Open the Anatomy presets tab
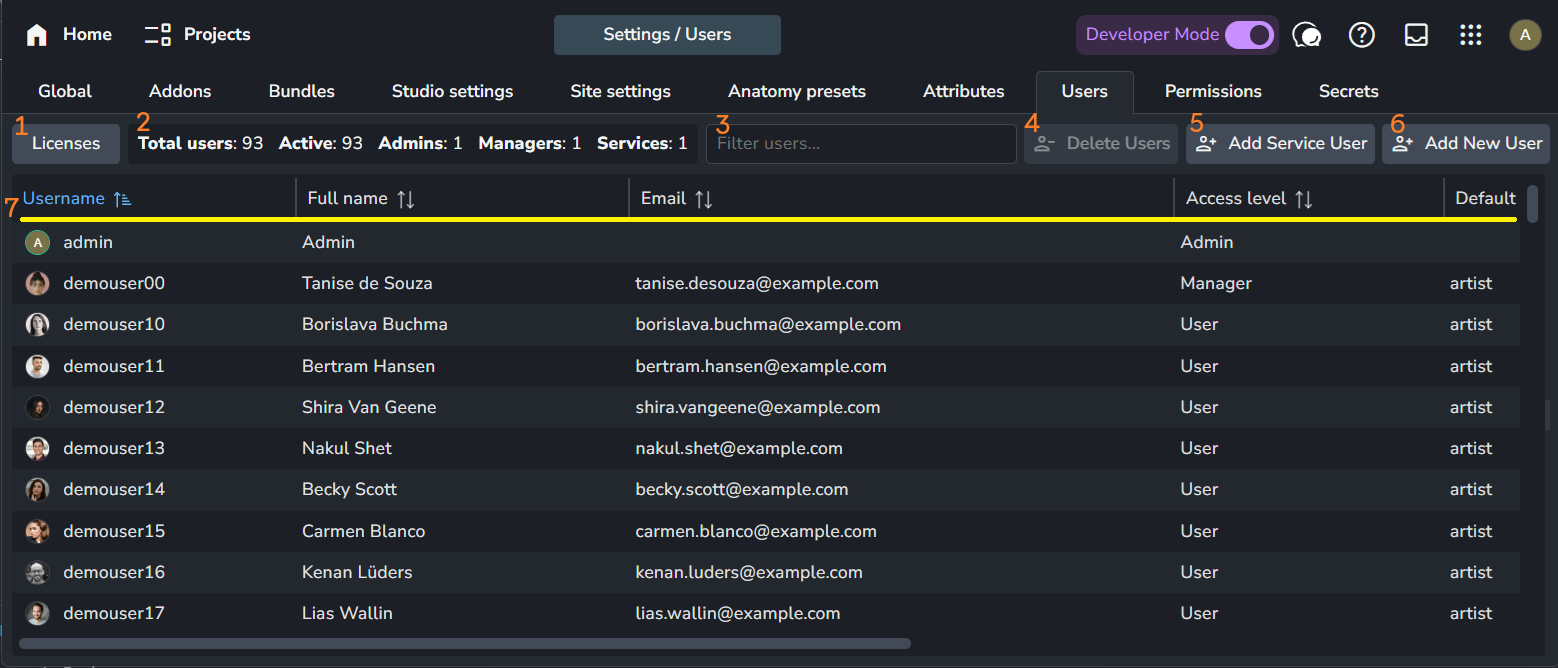The width and height of the screenshot is (1558, 668). (796, 92)
